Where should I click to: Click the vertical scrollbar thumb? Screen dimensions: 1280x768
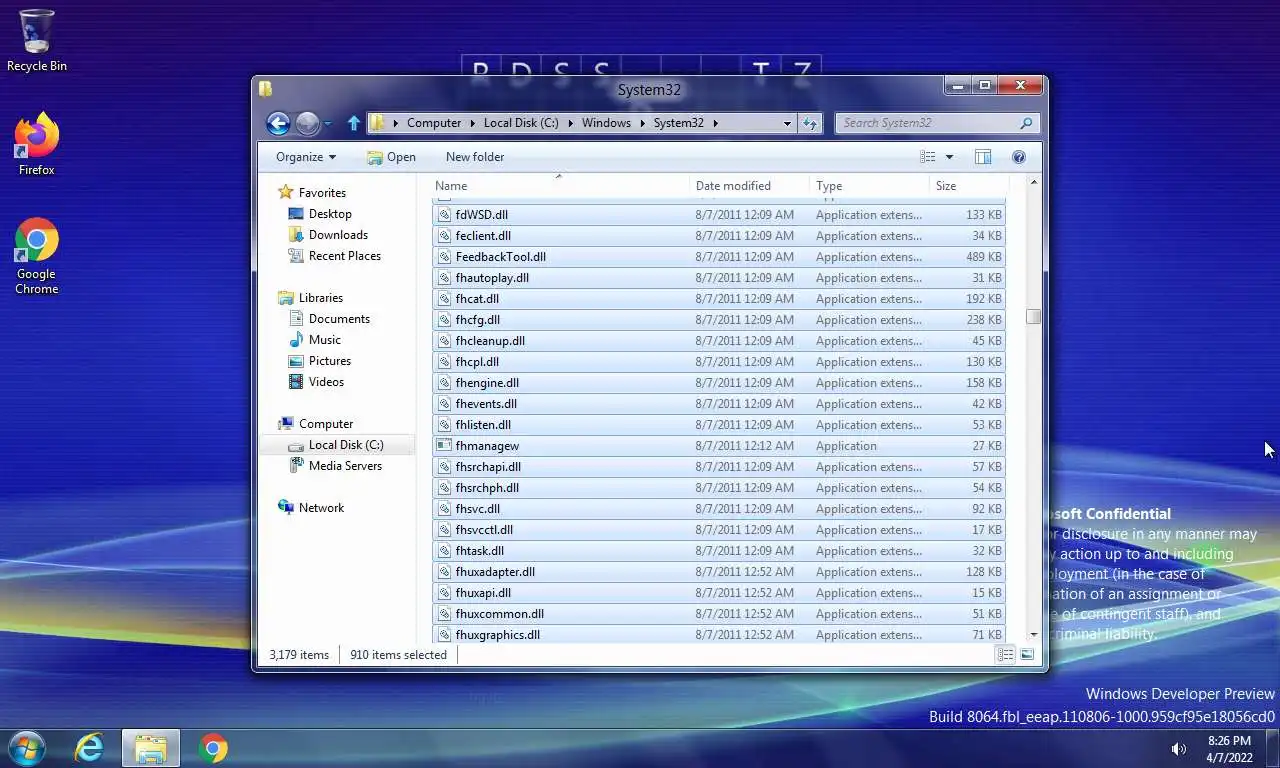(x=1033, y=316)
